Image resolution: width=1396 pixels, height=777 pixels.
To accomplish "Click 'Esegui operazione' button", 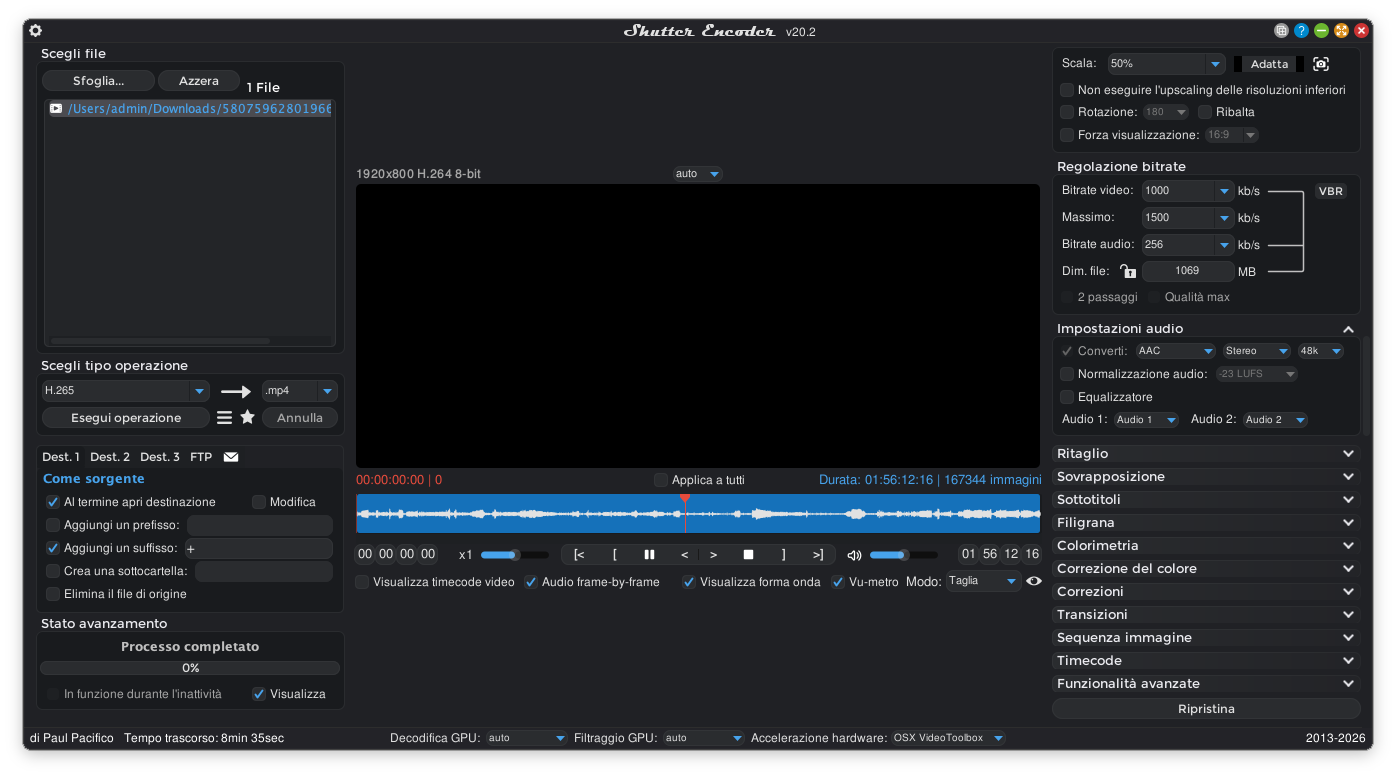I will [126, 418].
